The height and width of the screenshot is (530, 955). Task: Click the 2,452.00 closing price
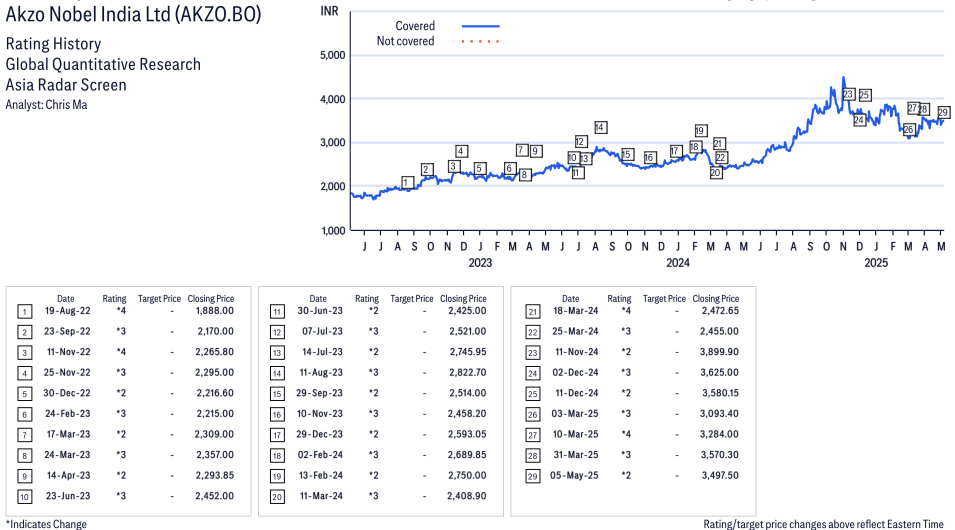coord(214,496)
